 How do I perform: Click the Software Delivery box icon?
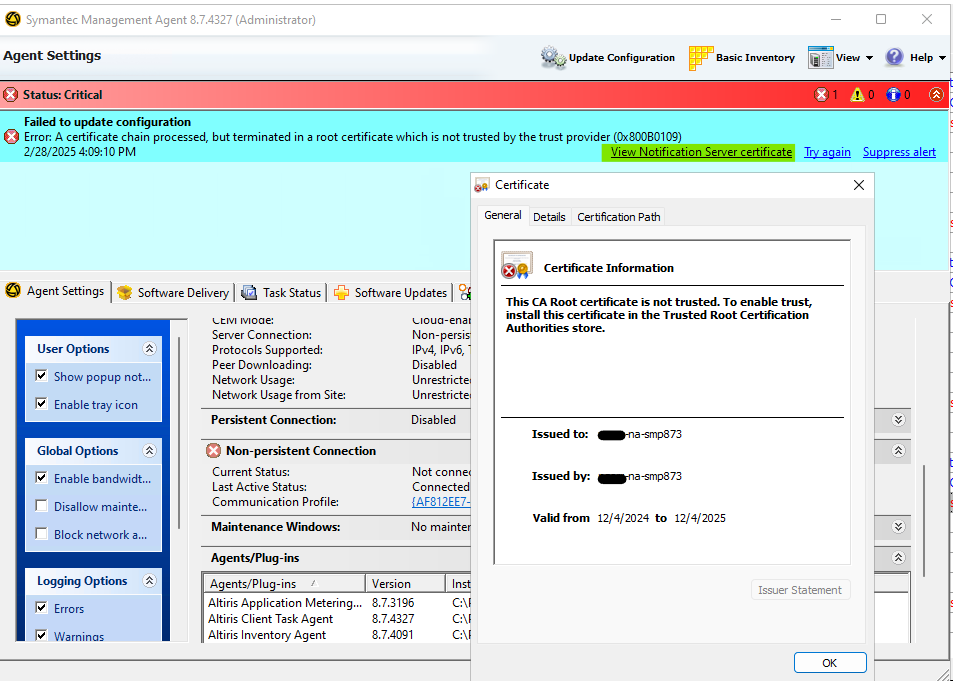coord(125,292)
